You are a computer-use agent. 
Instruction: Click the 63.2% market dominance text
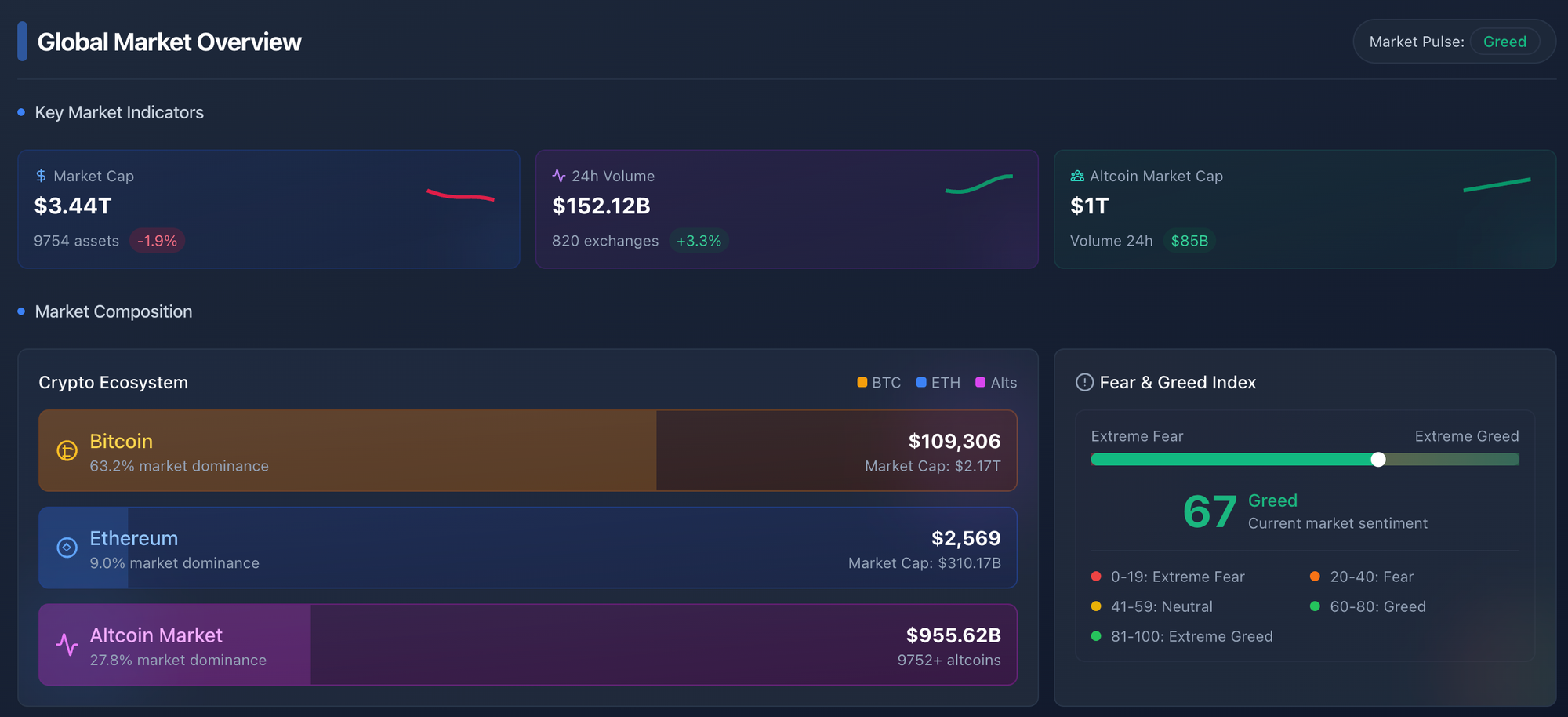tap(179, 466)
